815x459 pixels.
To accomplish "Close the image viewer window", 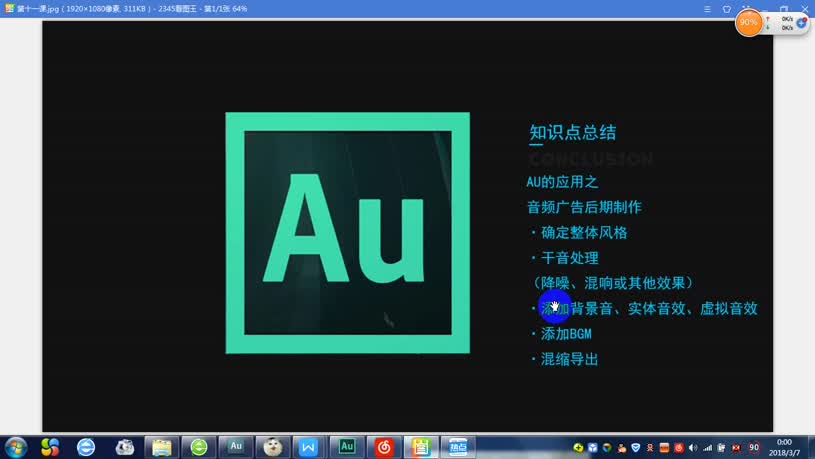I will point(805,7).
